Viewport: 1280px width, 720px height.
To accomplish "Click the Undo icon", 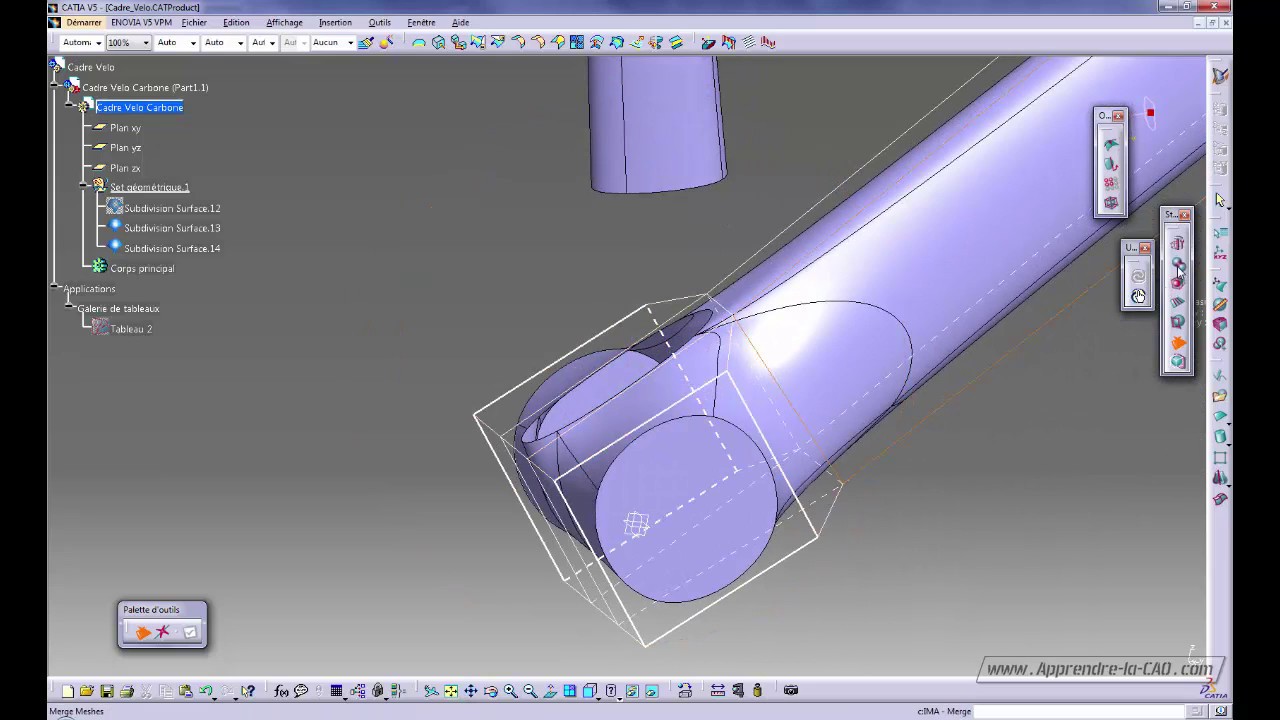I will tap(206, 691).
